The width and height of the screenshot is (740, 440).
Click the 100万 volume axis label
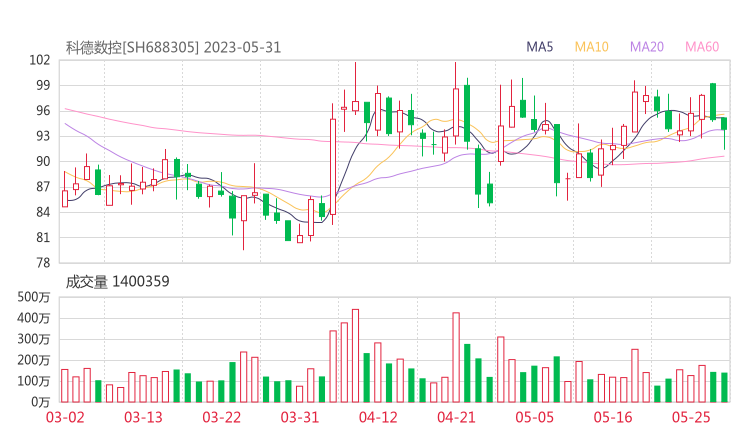click(x=34, y=381)
